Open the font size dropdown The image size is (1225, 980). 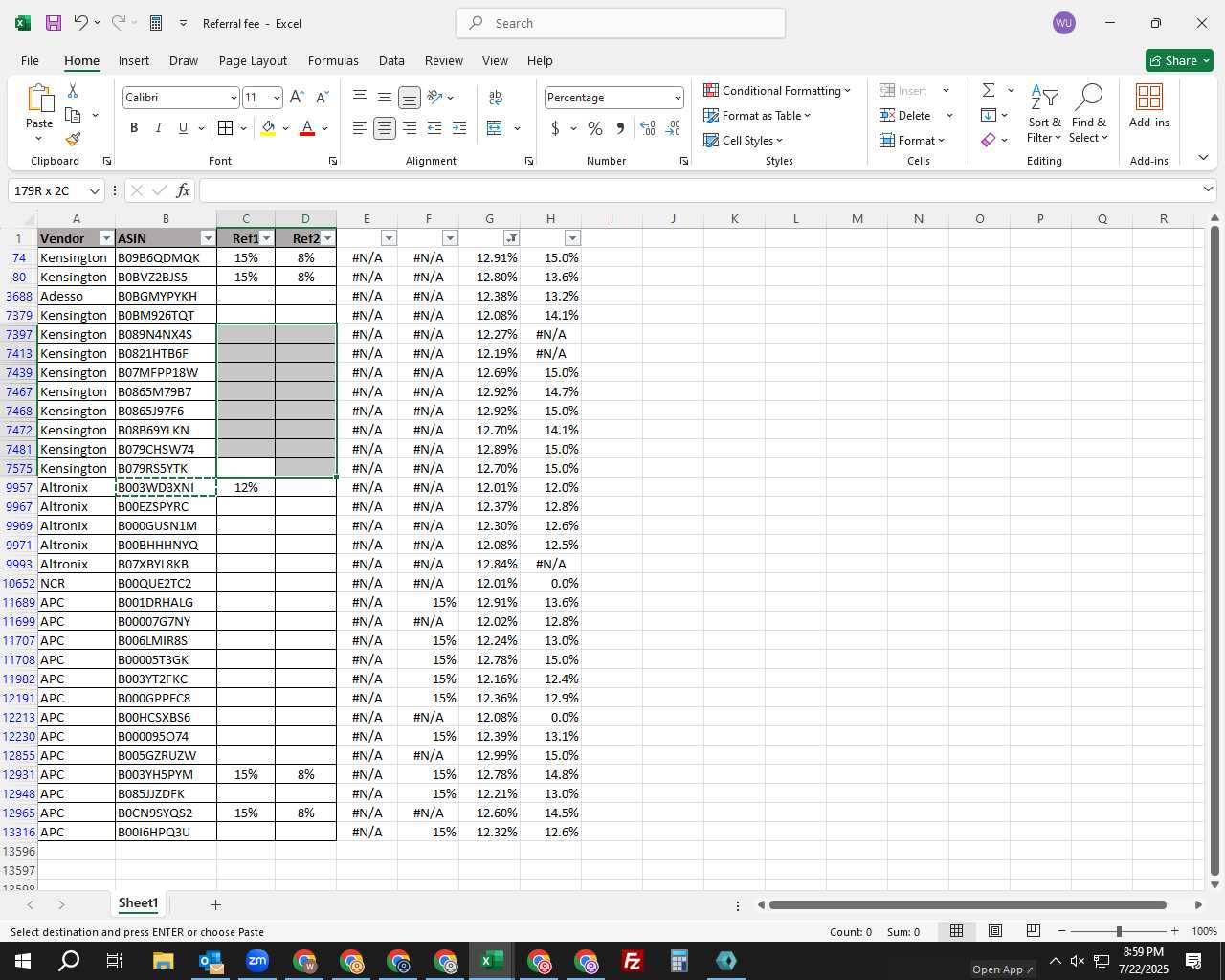[x=277, y=98]
